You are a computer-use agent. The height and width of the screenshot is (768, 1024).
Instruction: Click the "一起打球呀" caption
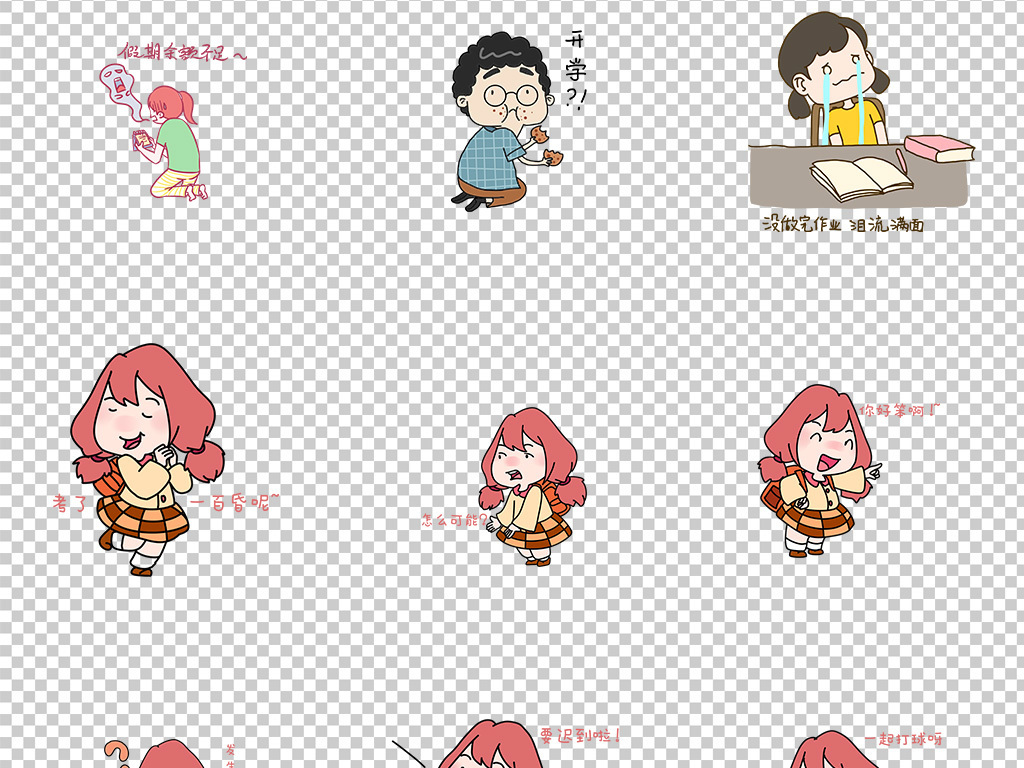903,740
